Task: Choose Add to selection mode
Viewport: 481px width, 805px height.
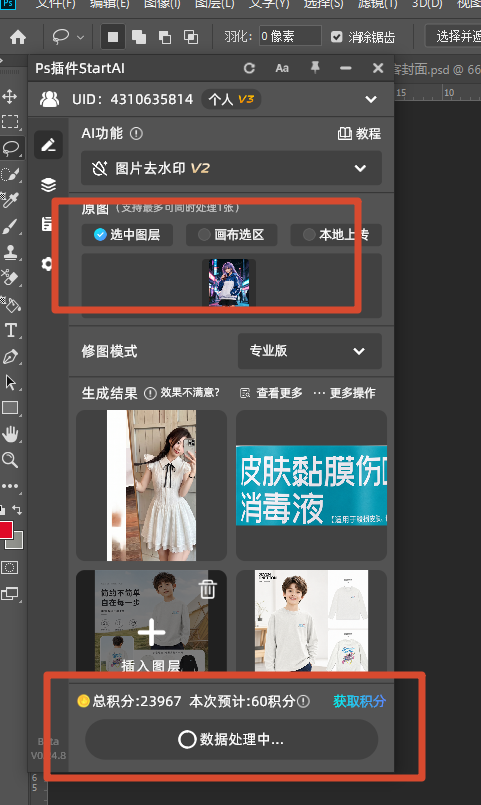Action: point(139,37)
